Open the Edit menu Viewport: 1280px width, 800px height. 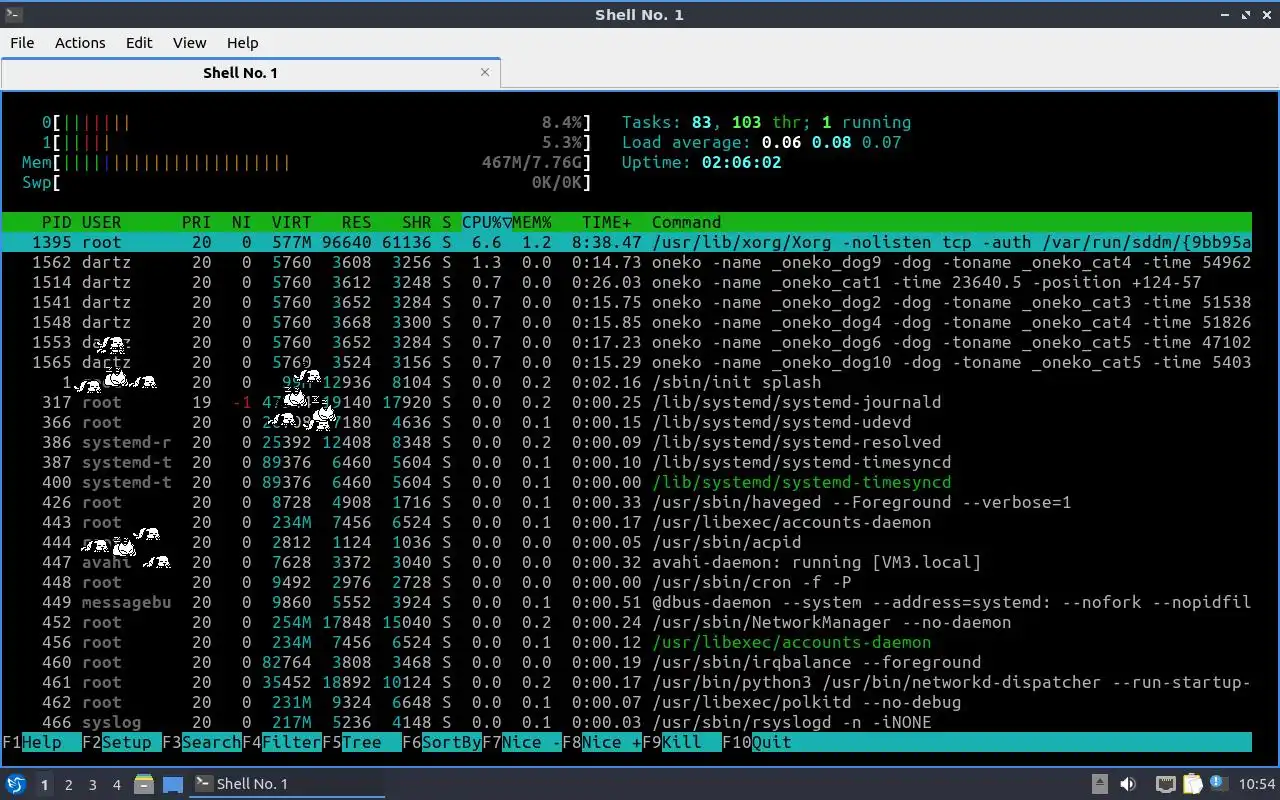(139, 42)
